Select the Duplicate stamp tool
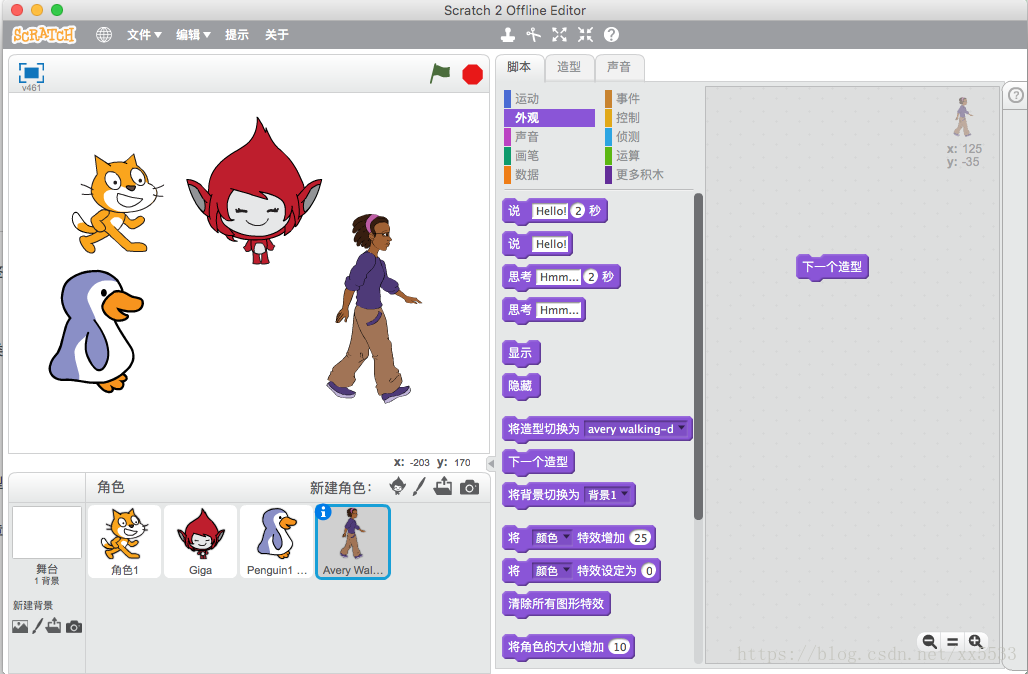1028x674 pixels. pos(507,35)
